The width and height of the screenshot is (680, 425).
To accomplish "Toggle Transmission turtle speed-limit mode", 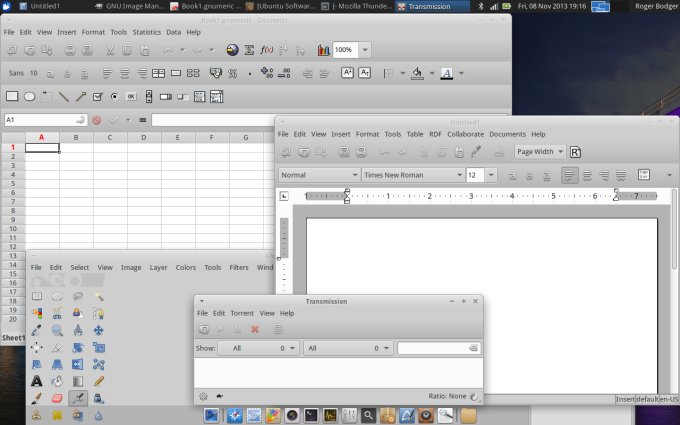I will point(219,396).
